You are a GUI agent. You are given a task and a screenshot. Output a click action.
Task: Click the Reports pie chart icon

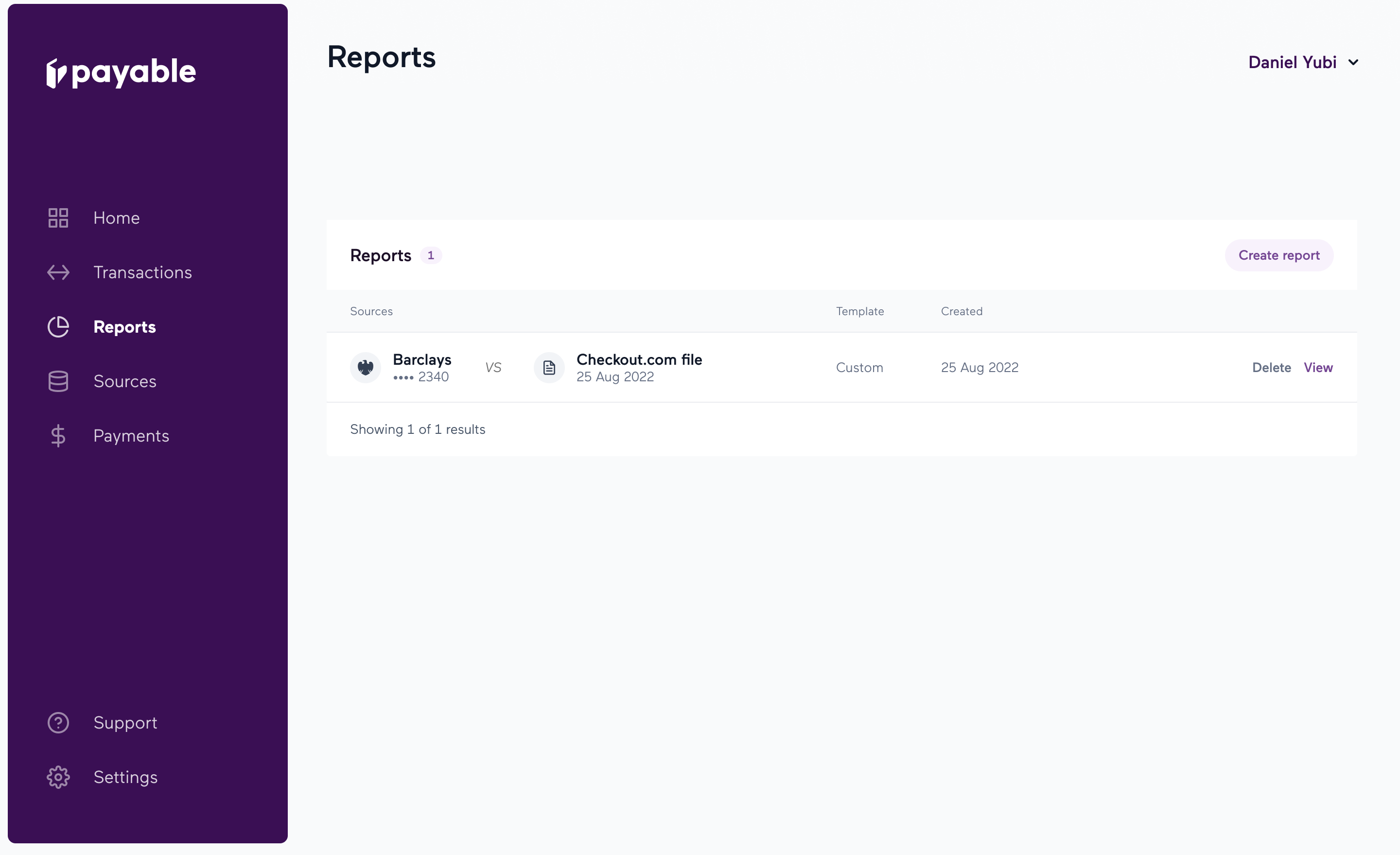click(x=58, y=327)
